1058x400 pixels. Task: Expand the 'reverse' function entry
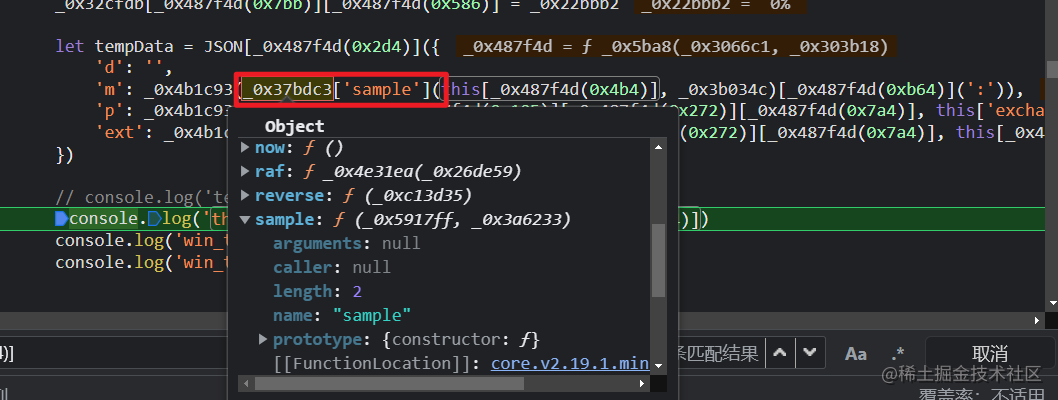(x=246, y=195)
